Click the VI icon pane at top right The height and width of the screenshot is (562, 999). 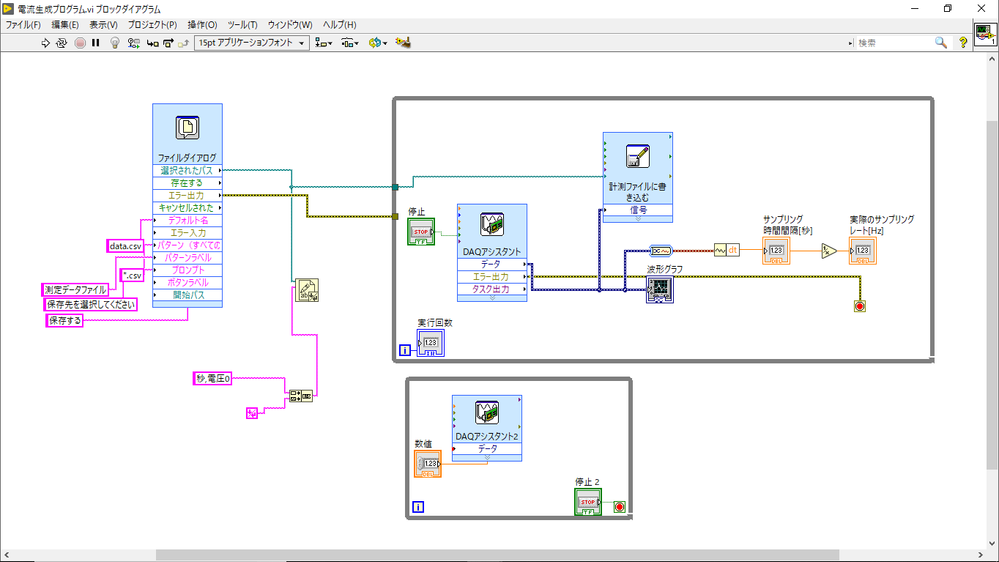(x=985, y=33)
